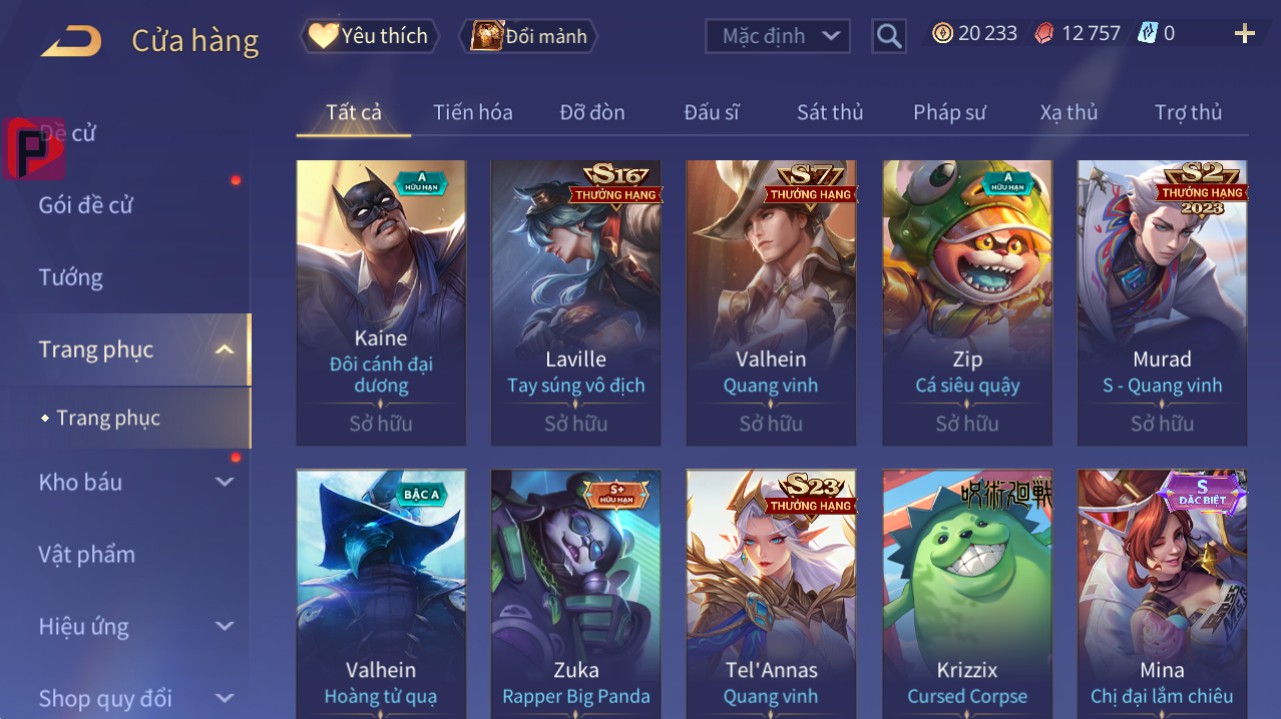The height and width of the screenshot is (719, 1281).
Task: Open Gói đề cử in sidebar
Action: click(x=86, y=205)
